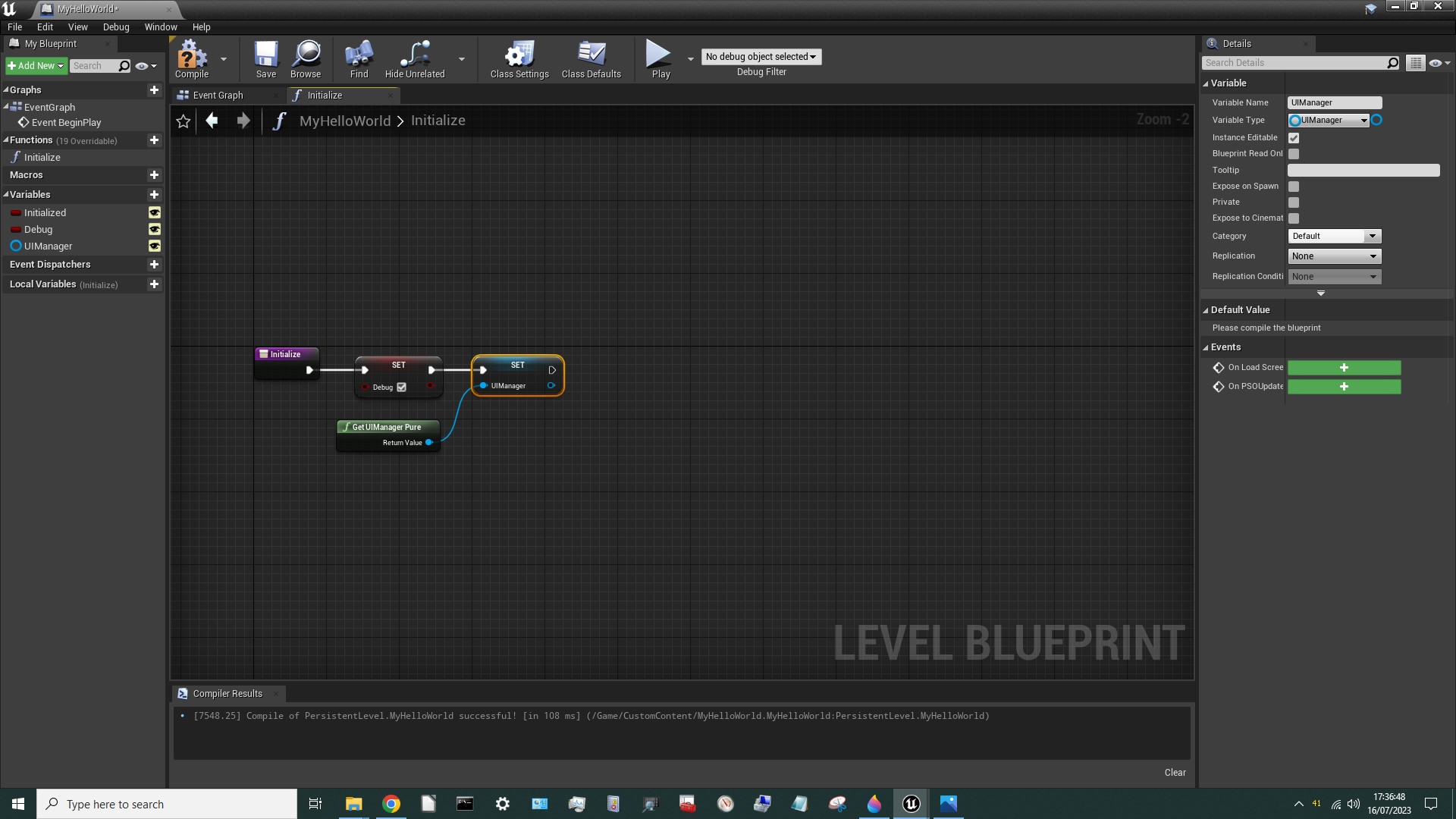Add On PSOUpdate event
The image size is (1456, 819).
click(1344, 387)
